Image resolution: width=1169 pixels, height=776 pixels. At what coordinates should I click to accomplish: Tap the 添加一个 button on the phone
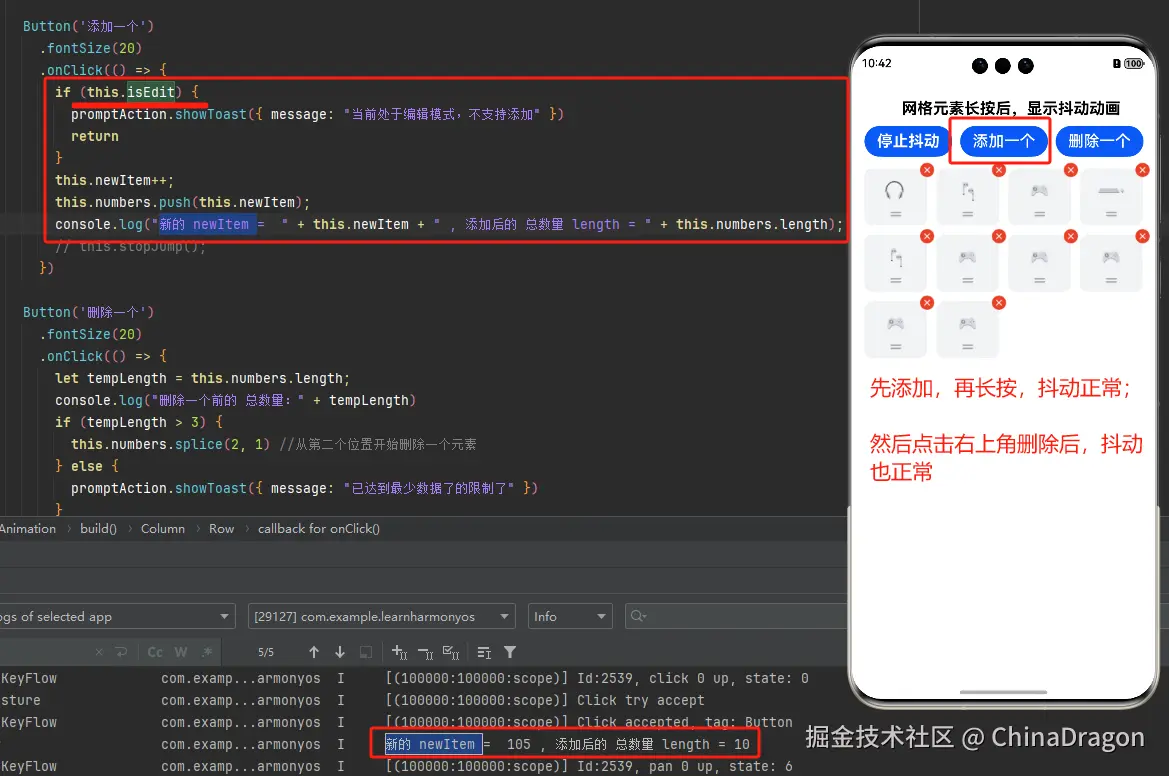[1001, 141]
